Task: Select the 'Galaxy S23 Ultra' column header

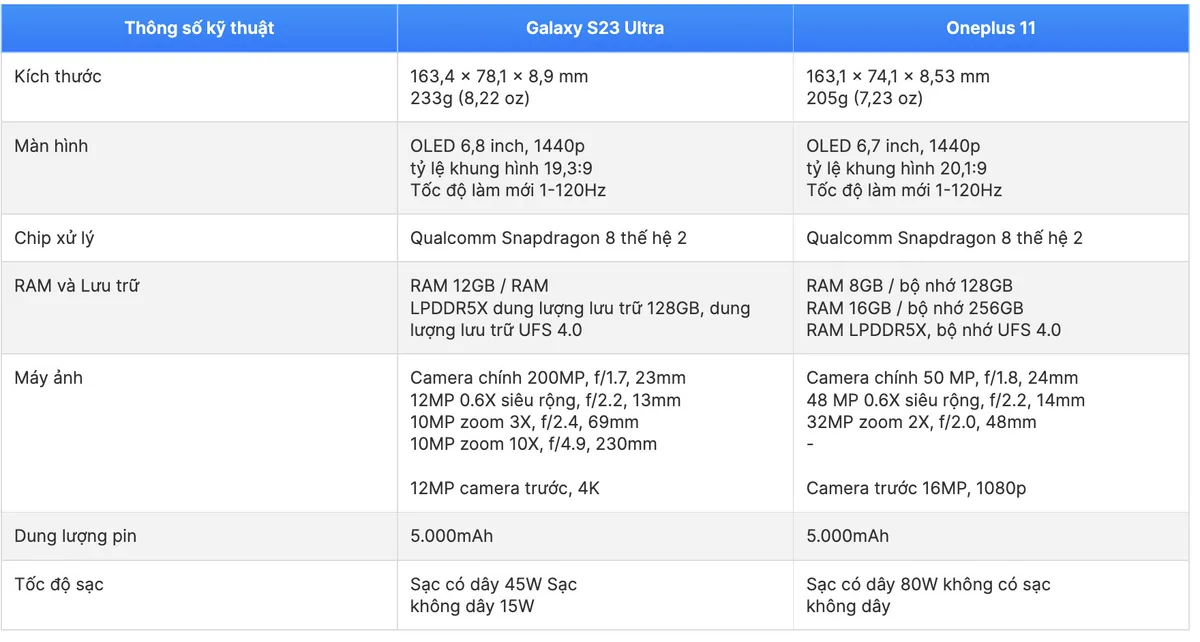Action: (x=595, y=28)
